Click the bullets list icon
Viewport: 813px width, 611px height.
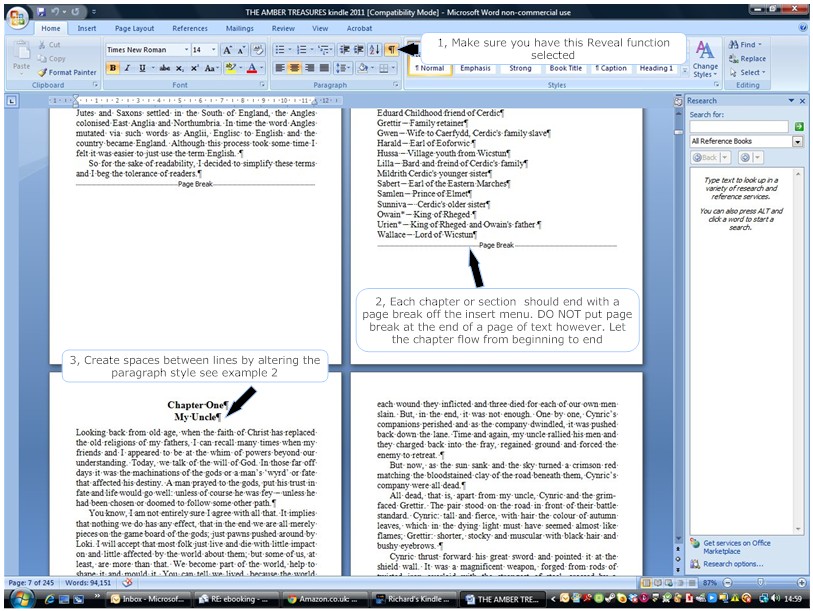tap(280, 50)
